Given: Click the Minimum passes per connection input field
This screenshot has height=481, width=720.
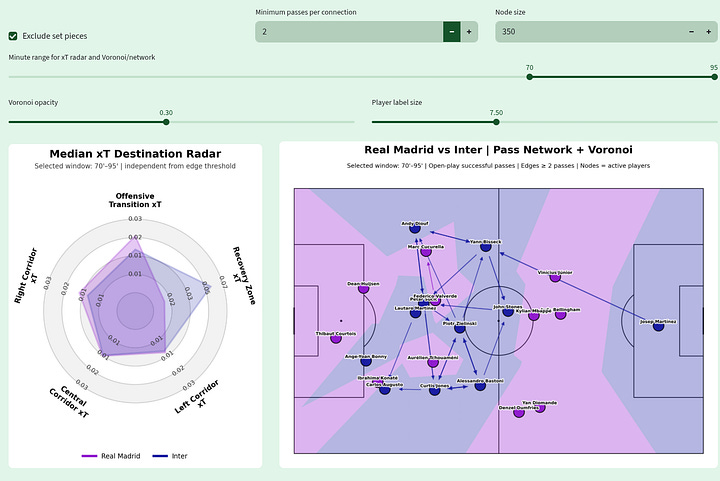Looking at the screenshot, I should coord(349,32).
